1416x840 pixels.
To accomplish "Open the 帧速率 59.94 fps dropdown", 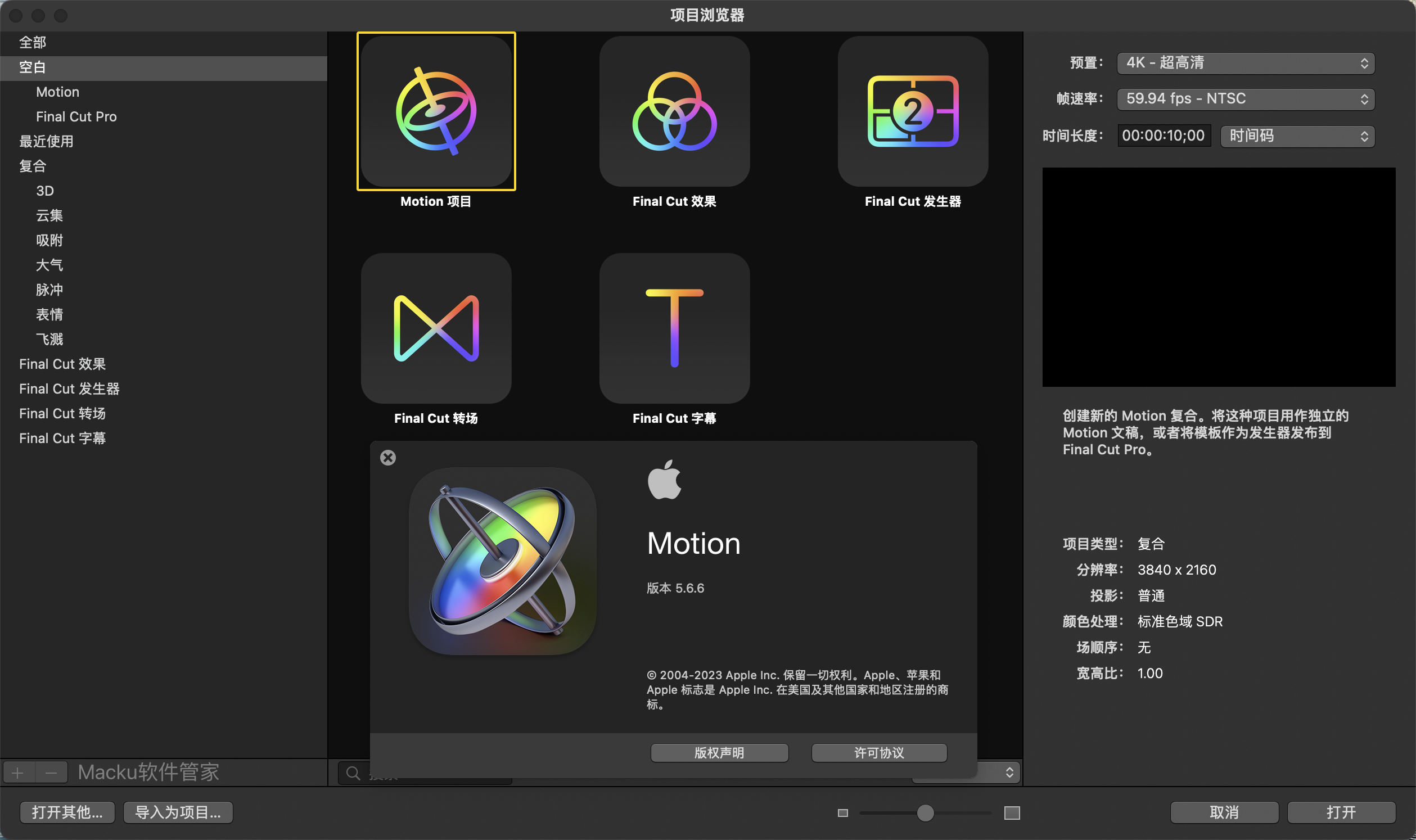I will [1246, 99].
